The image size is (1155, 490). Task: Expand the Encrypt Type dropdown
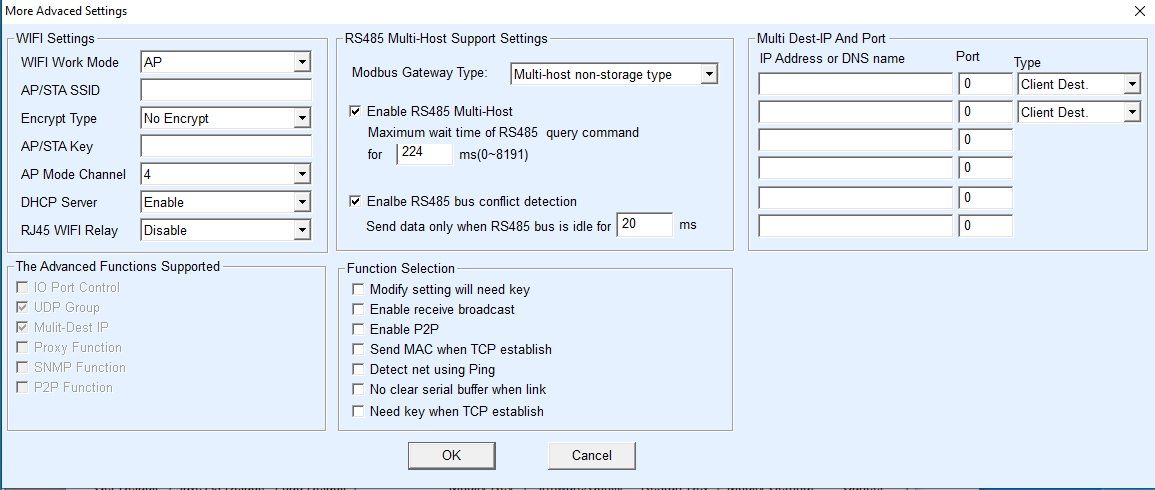225,118
